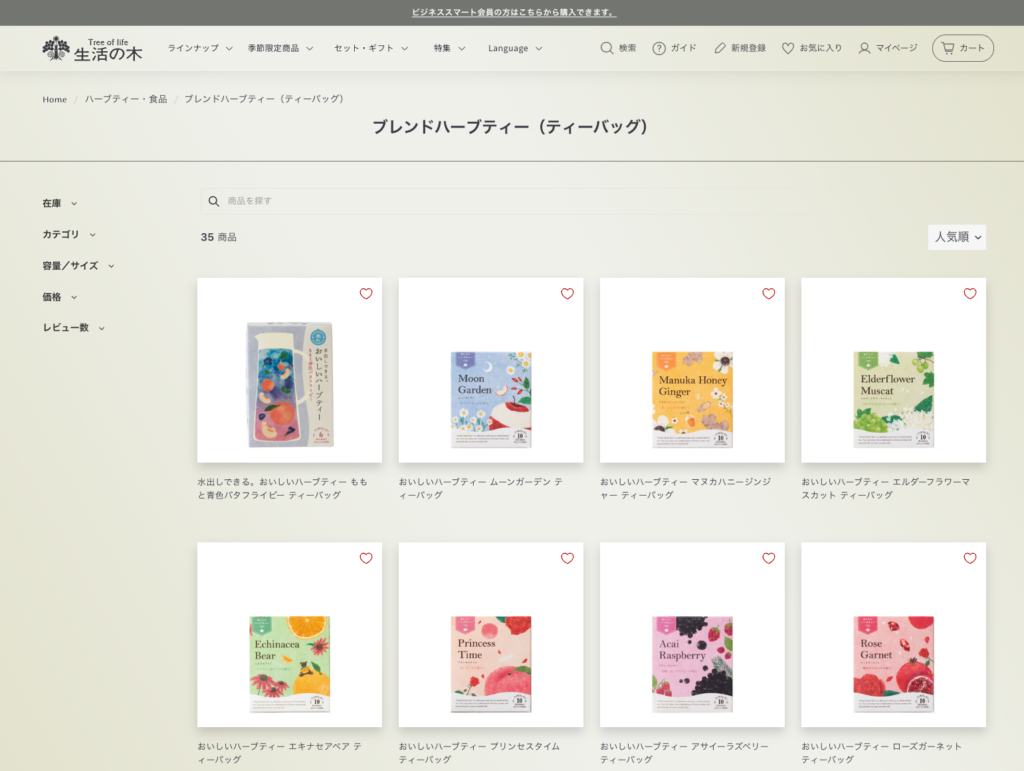Image resolution: width=1024 pixels, height=771 pixels.
Task: Go to ハーブティー・食品 breadcrumb
Action: coord(125,99)
